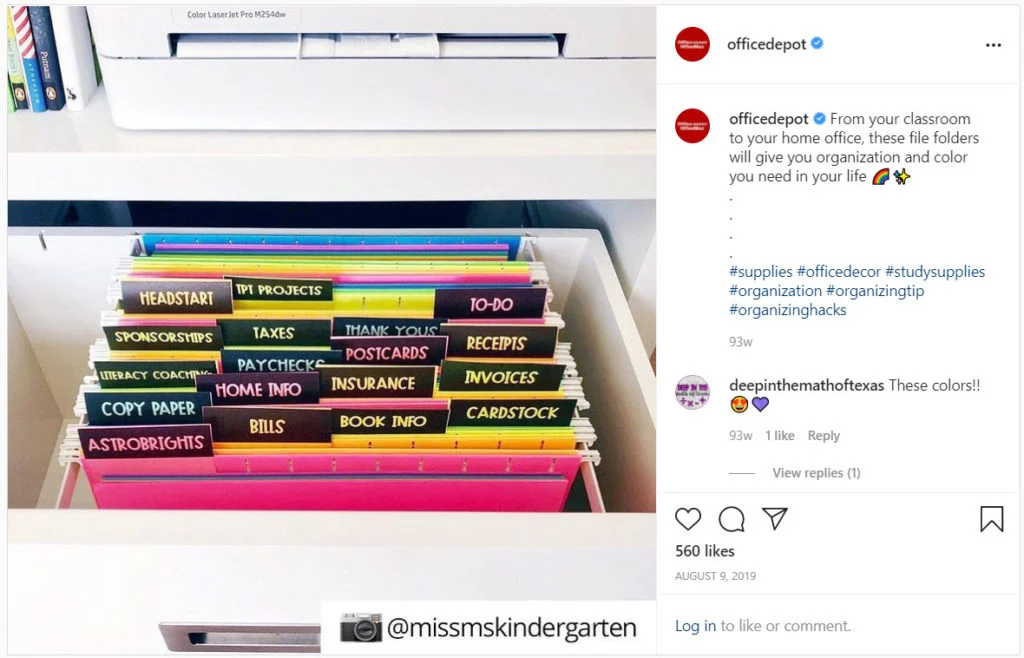Open the #organizinghacks hashtag
The image size is (1024, 658).
pyautogui.click(x=788, y=310)
